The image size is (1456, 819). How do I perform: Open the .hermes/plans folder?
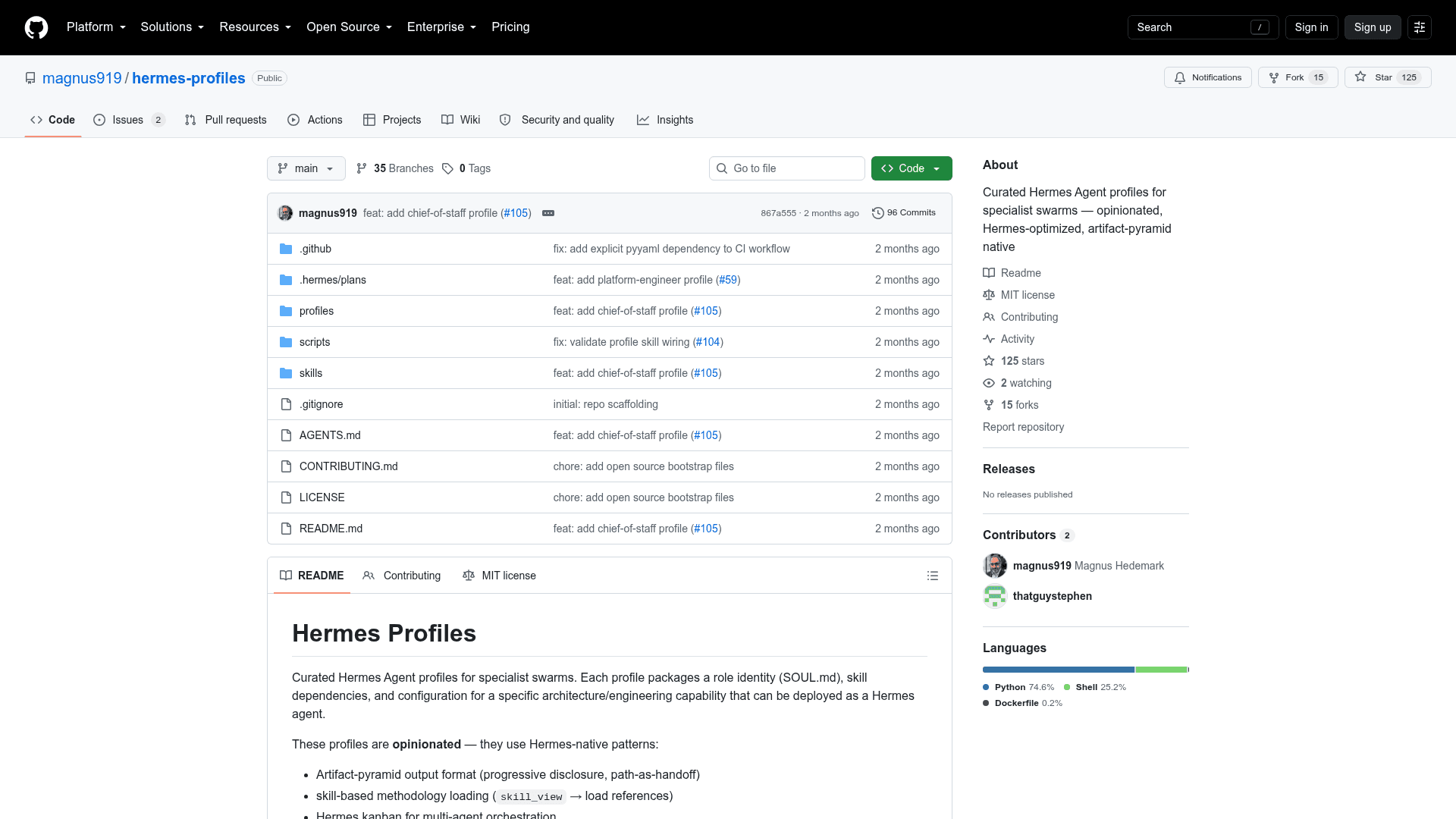click(x=332, y=280)
